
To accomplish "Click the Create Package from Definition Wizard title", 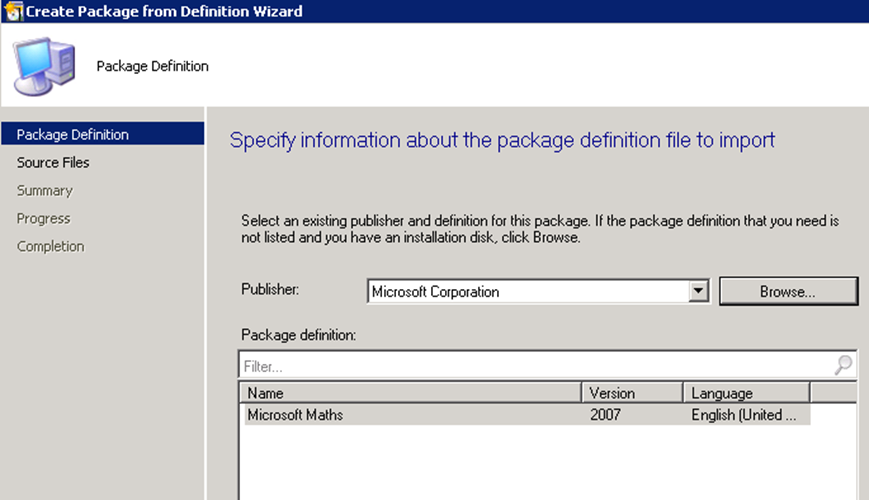I will tap(164, 11).
